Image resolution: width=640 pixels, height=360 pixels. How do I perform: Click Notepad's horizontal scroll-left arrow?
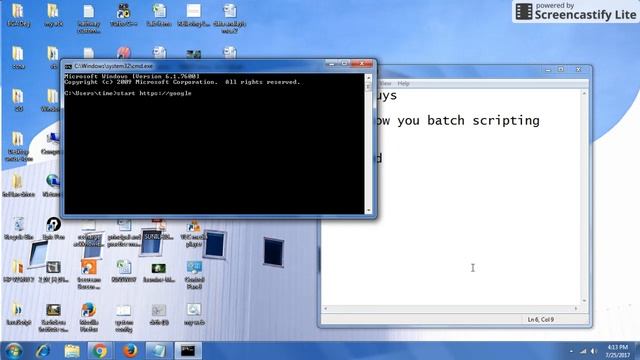coord(325,309)
